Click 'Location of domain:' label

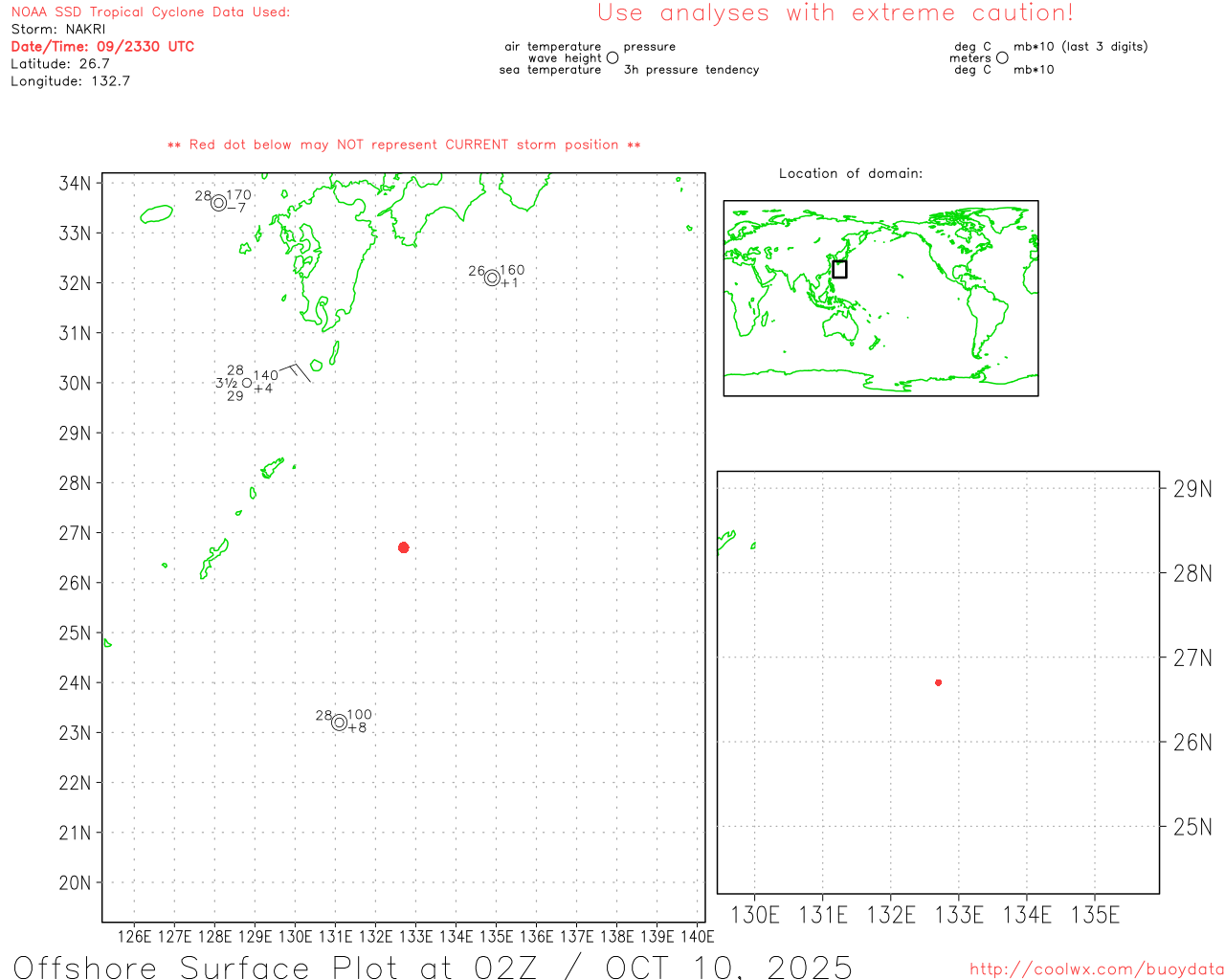(x=851, y=173)
